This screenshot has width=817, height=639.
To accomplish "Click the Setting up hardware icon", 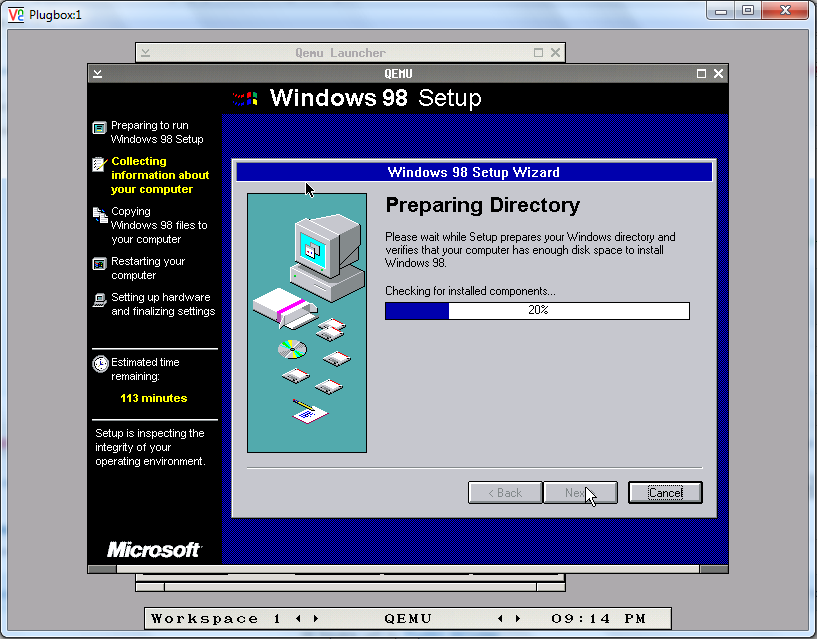I will 99,300.
